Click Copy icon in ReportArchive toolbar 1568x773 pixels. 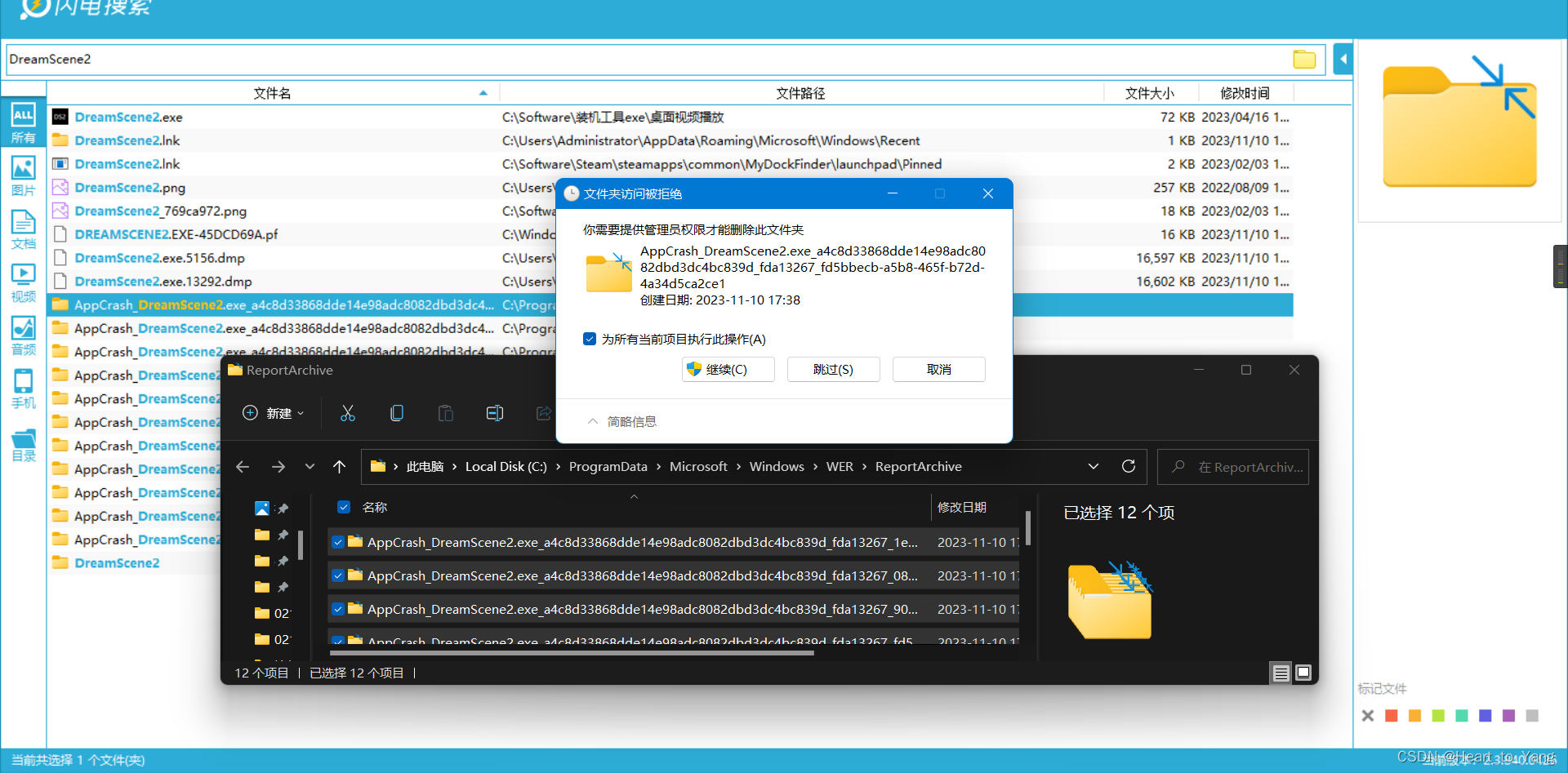click(397, 413)
